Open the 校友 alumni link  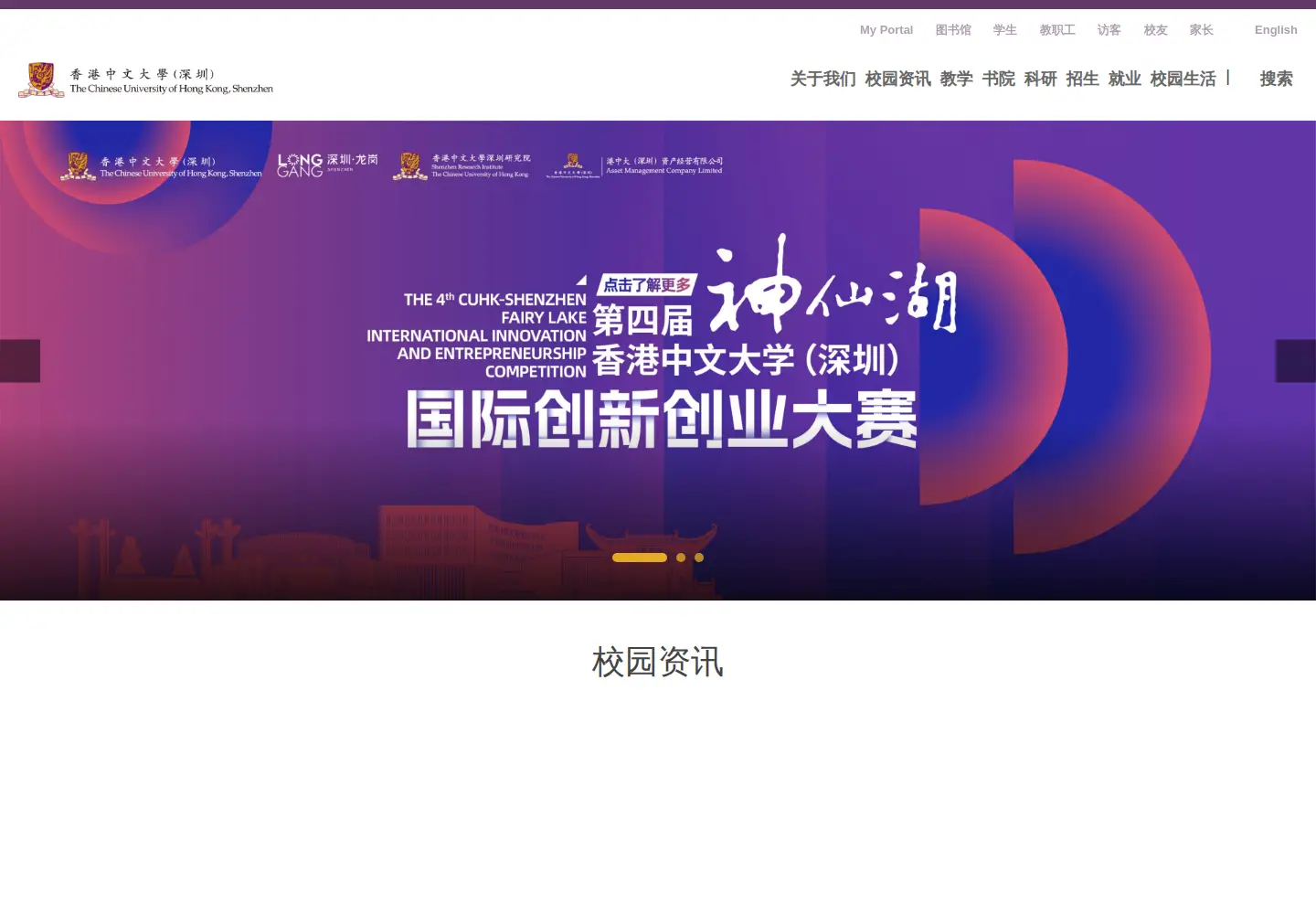pos(1156,30)
